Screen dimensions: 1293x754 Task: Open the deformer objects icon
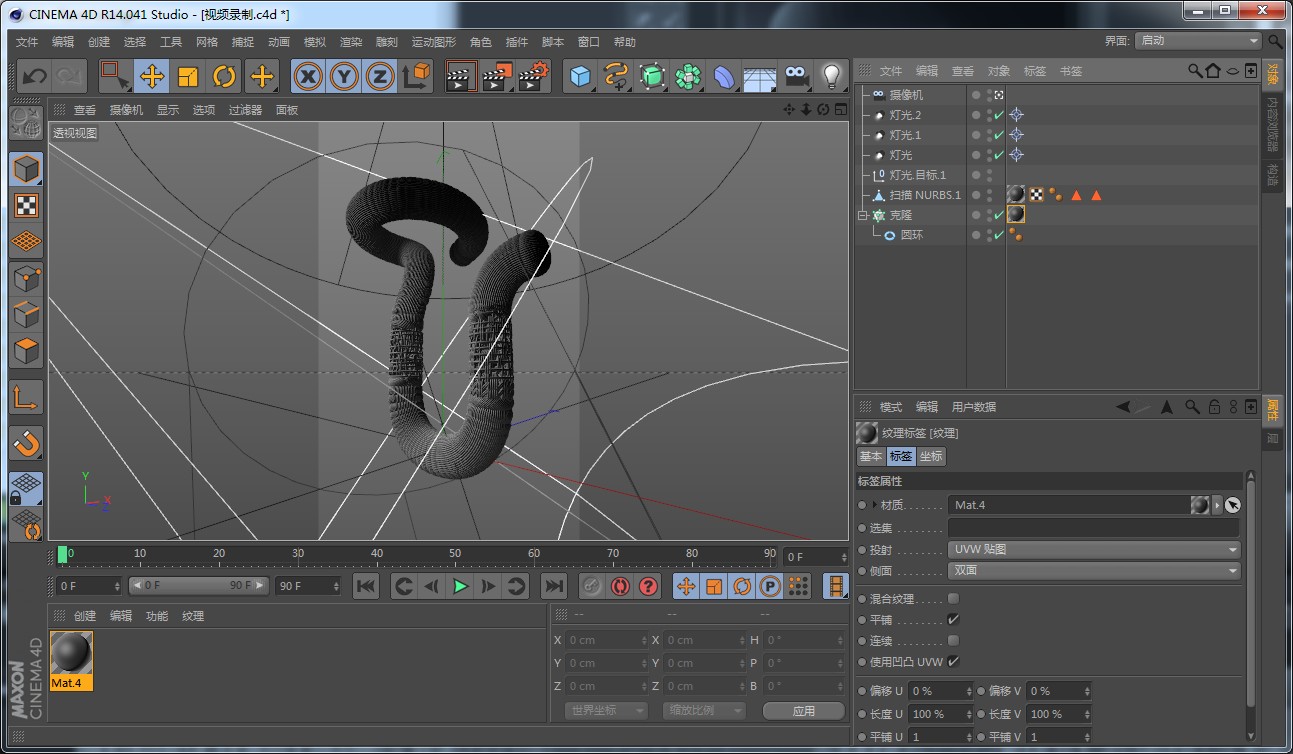[724, 76]
